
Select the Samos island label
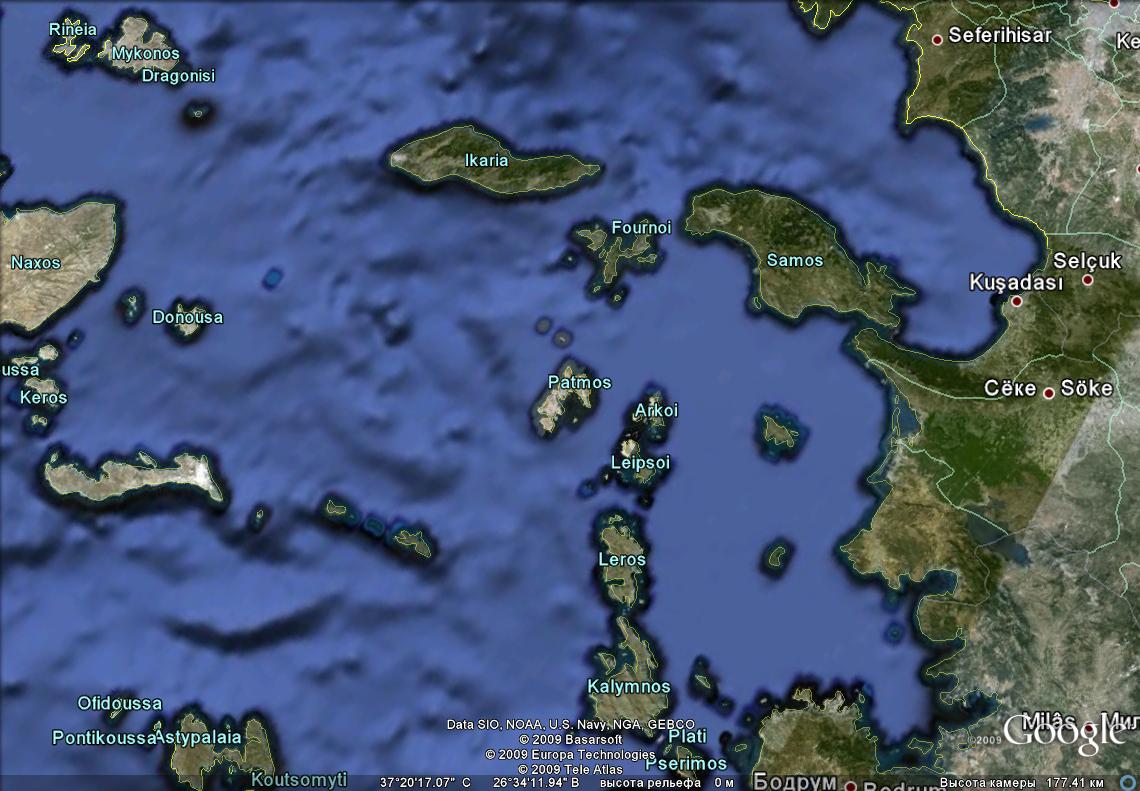[x=794, y=260]
